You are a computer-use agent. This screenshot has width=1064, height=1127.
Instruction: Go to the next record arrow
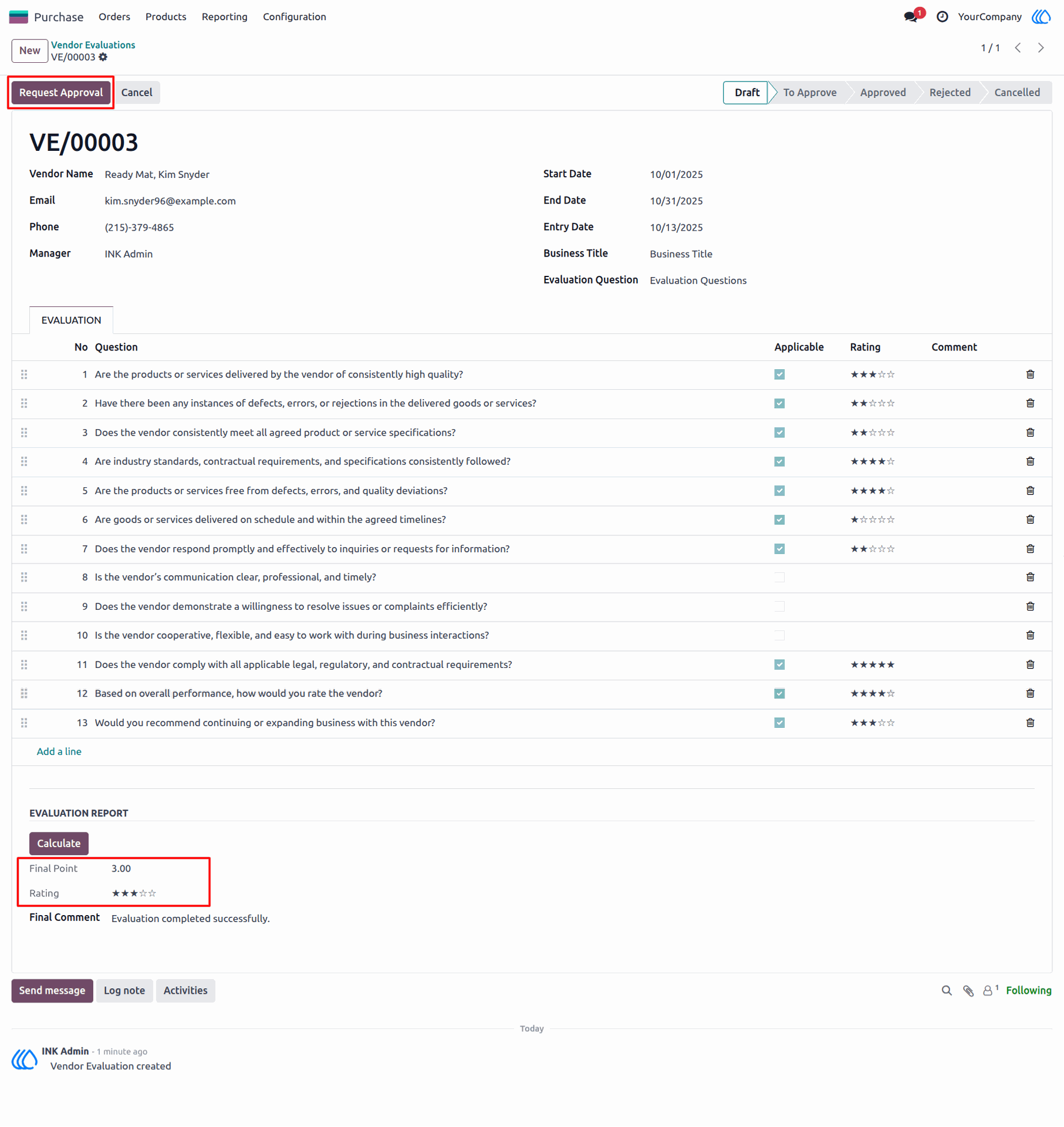pos(1041,48)
